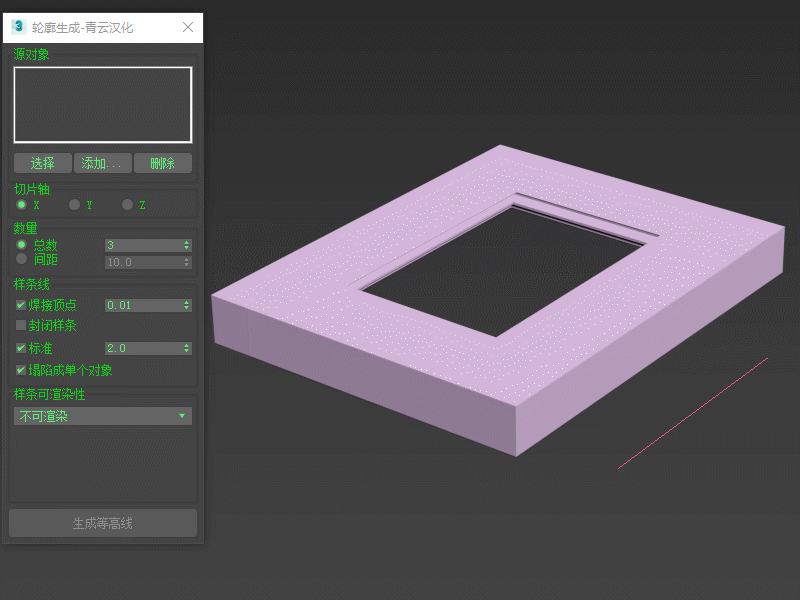The image size is (800, 600).
Task: Click the 标准 value field showing 2.0
Action: tap(142, 348)
